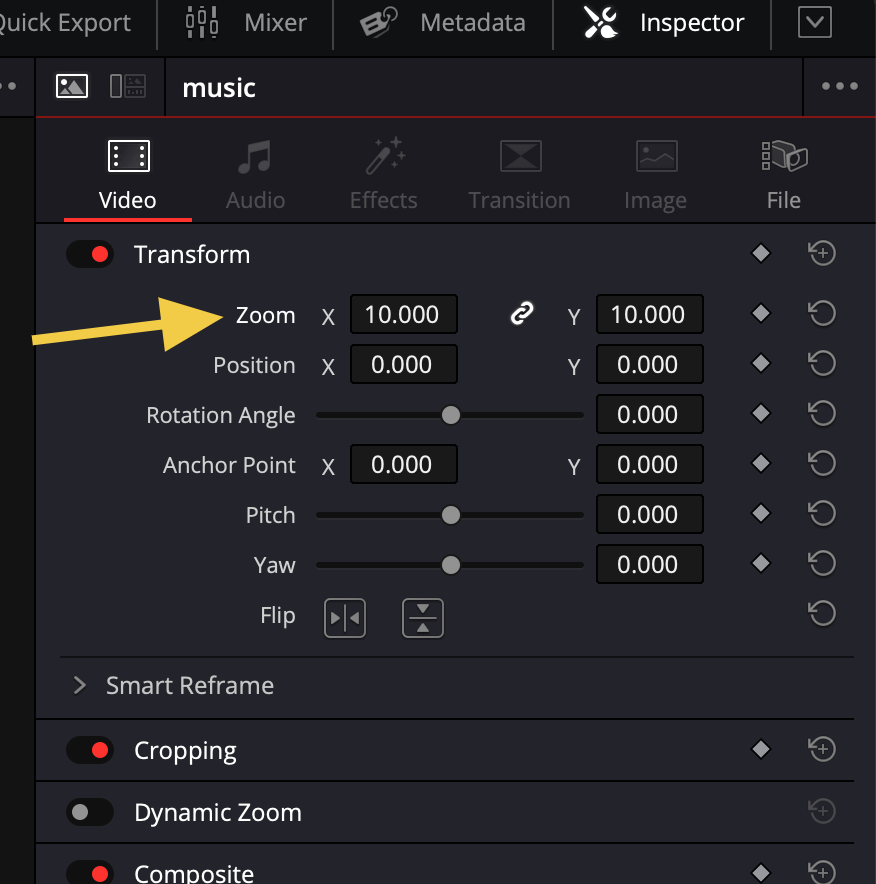The height and width of the screenshot is (884, 876).
Task: Open the Mixer panel
Action: point(246,23)
